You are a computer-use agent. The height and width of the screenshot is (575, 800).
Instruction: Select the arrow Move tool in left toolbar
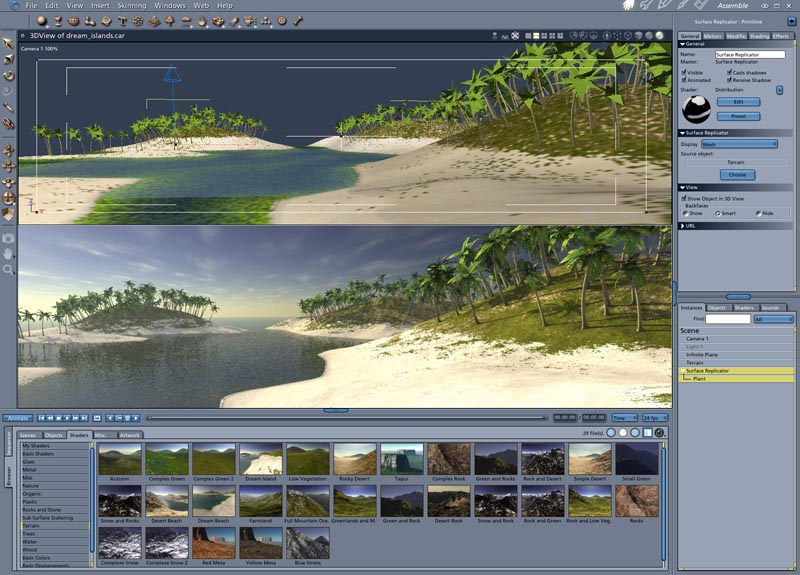coord(8,43)
